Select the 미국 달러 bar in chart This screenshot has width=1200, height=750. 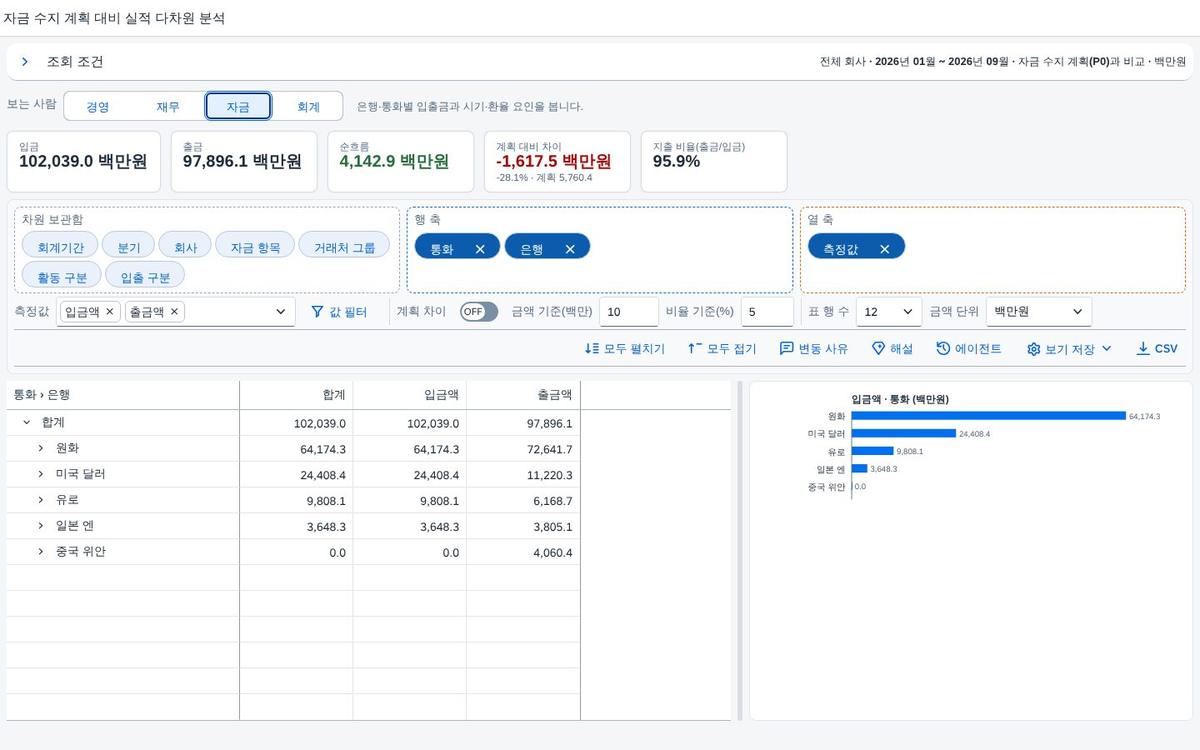pos(904,433)
